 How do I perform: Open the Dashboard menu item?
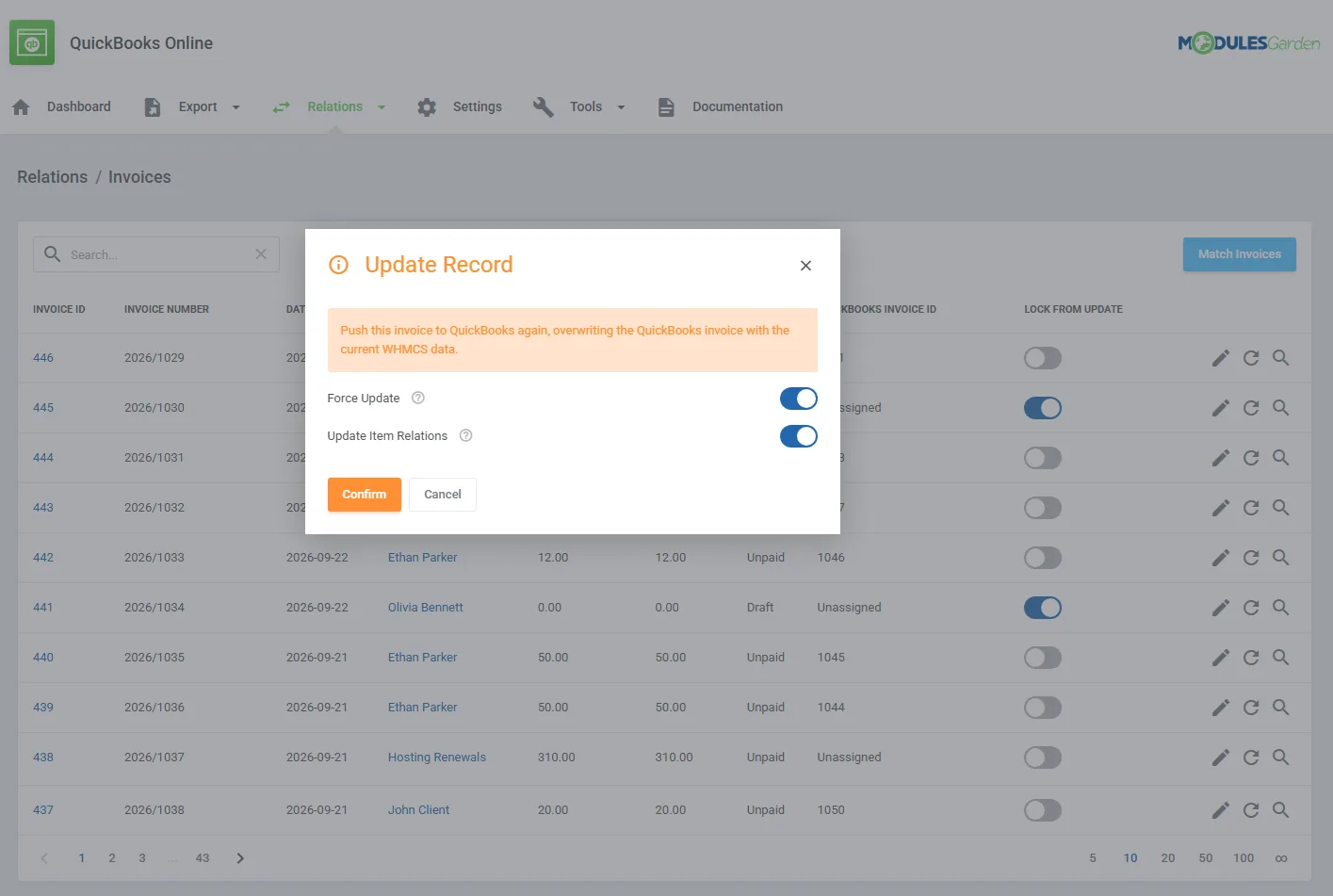click(61, 107)
